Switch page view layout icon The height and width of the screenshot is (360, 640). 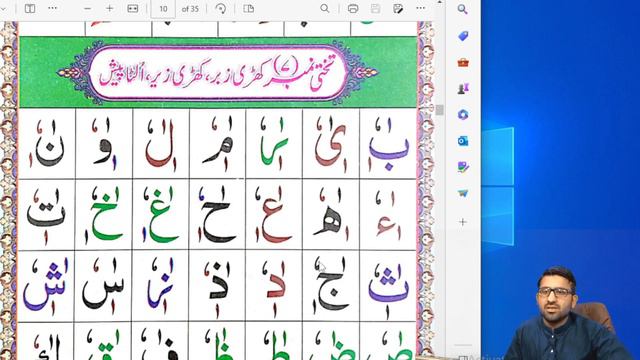click(x=249, y=9)
